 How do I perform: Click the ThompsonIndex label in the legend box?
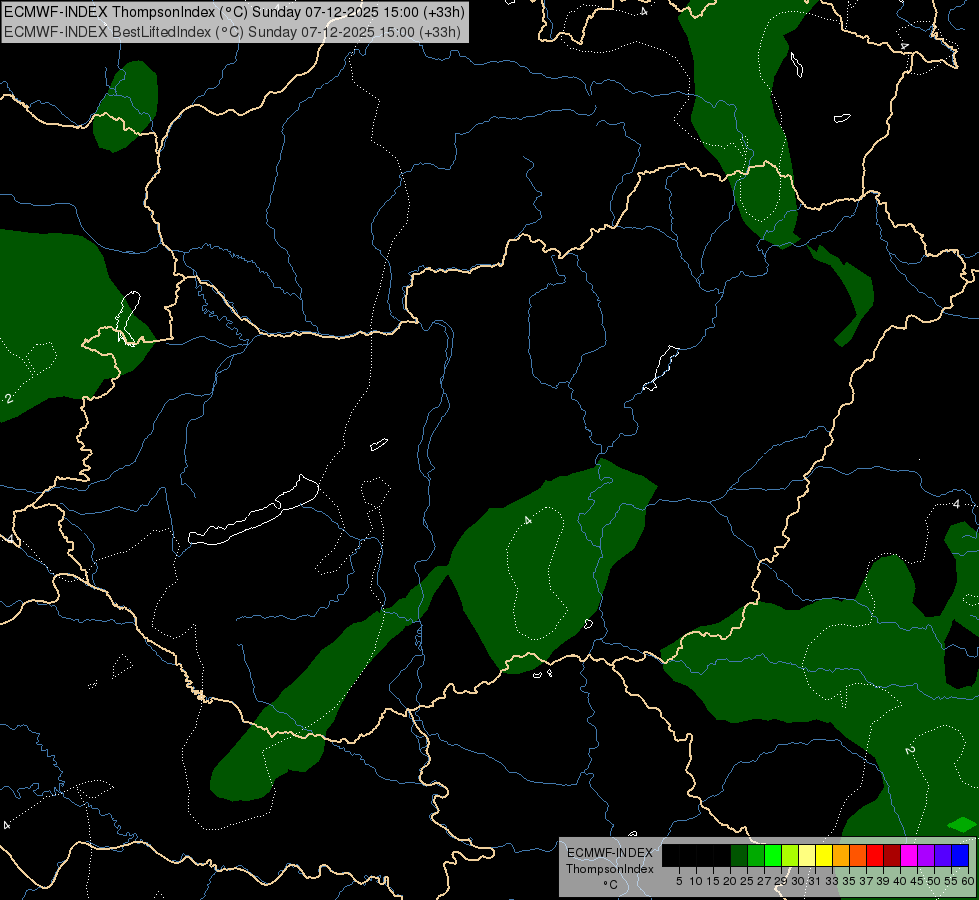pos(610,869)
